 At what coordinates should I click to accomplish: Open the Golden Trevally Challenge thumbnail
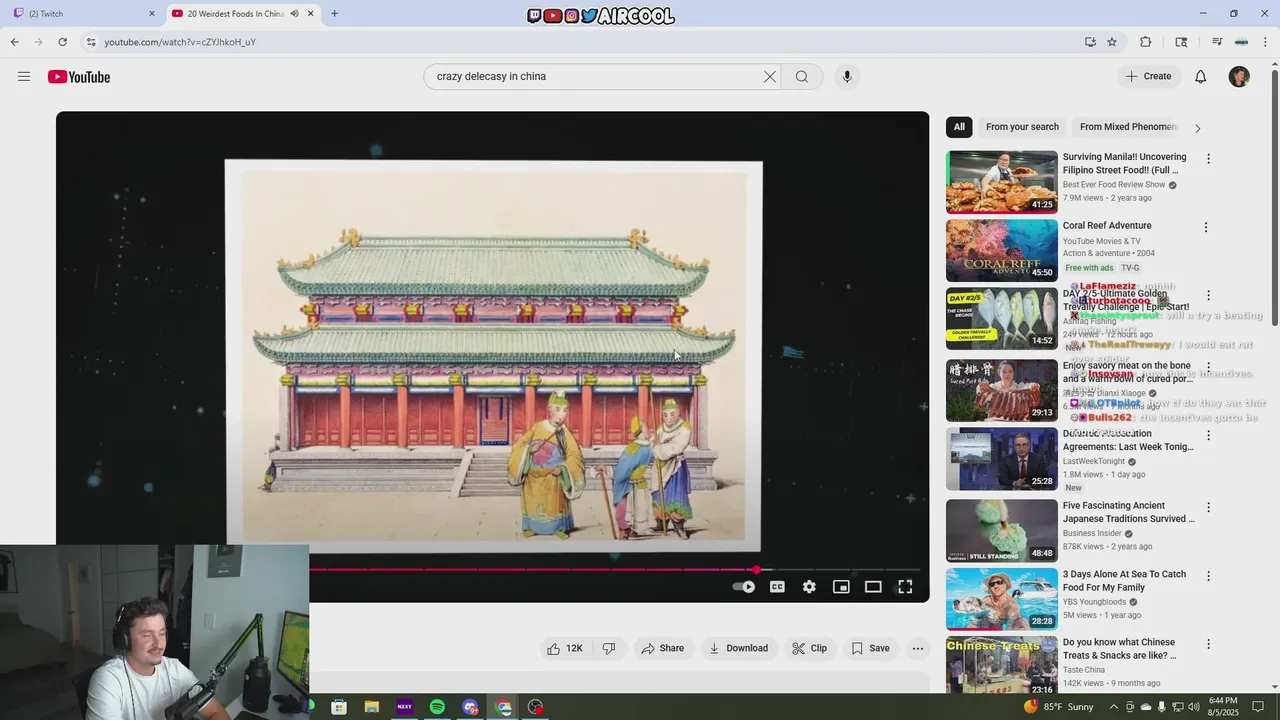click(x=1002, y=318)
